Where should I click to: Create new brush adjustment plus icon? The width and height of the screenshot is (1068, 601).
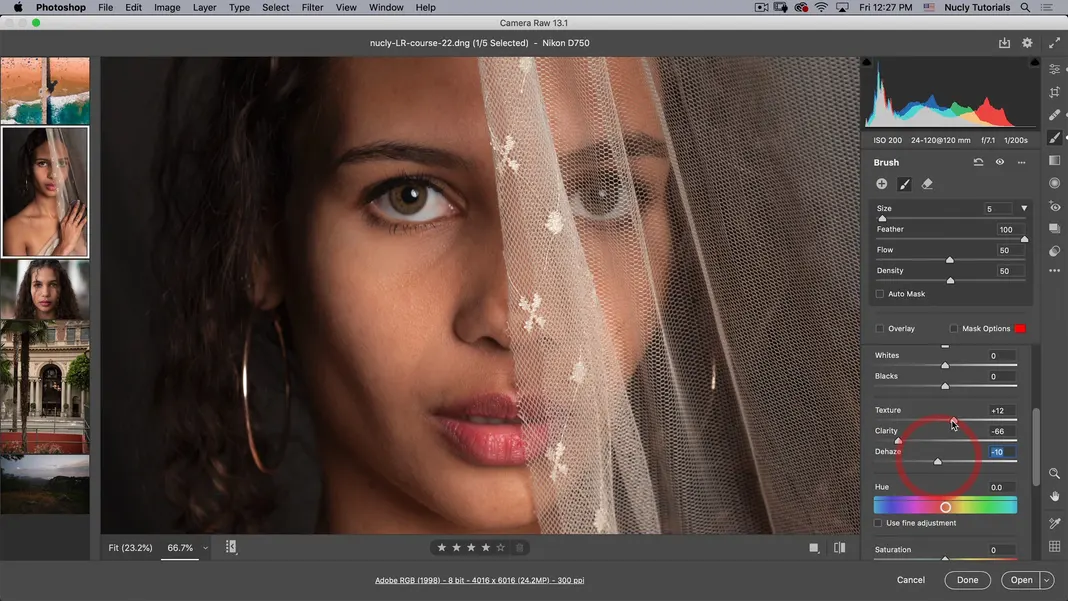pyautogui.click(x=881, y=184)
